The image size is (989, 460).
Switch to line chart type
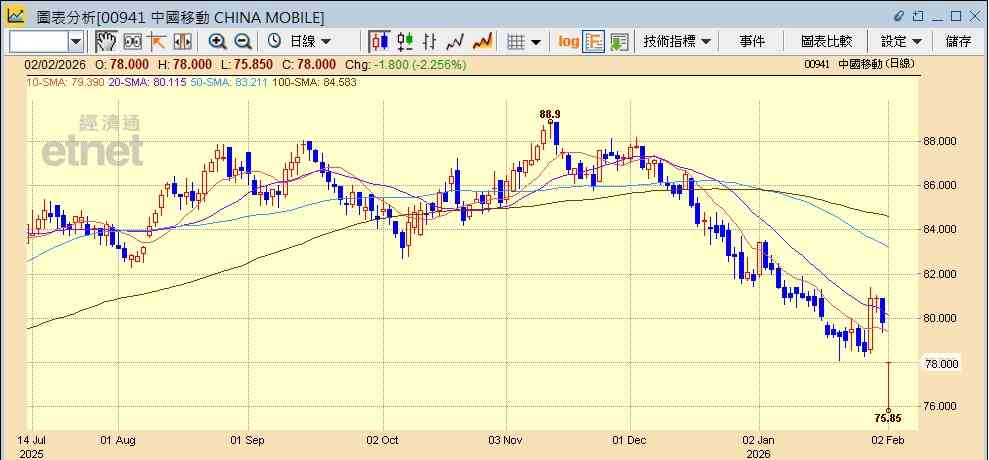point(455,42)
